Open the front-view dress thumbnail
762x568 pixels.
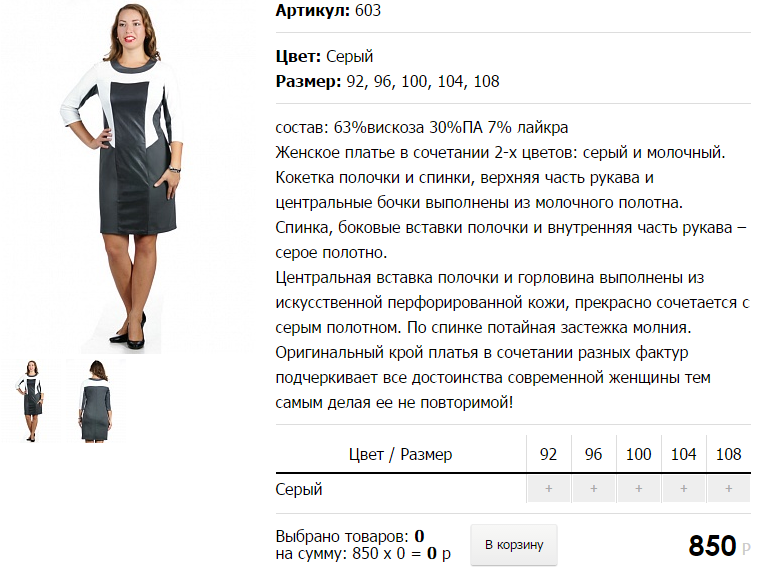click(x=32, y=401)
